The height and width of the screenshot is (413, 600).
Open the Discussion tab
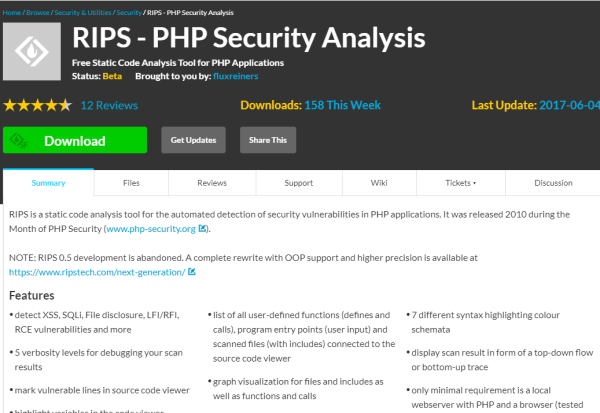click(553, 183)
